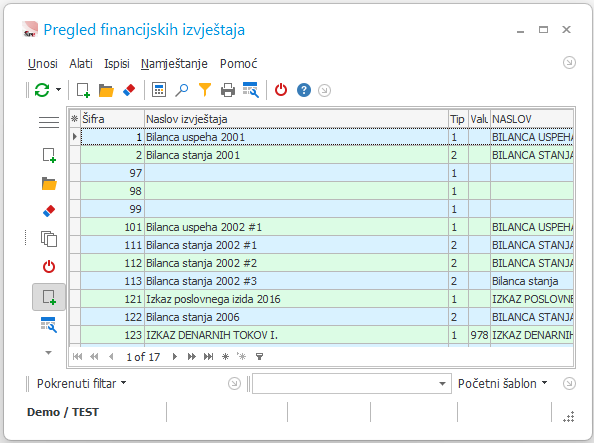Viewport: 594px width, 443px height.
Task: Sort by the NASLOV column header
Action: point(532,119)
